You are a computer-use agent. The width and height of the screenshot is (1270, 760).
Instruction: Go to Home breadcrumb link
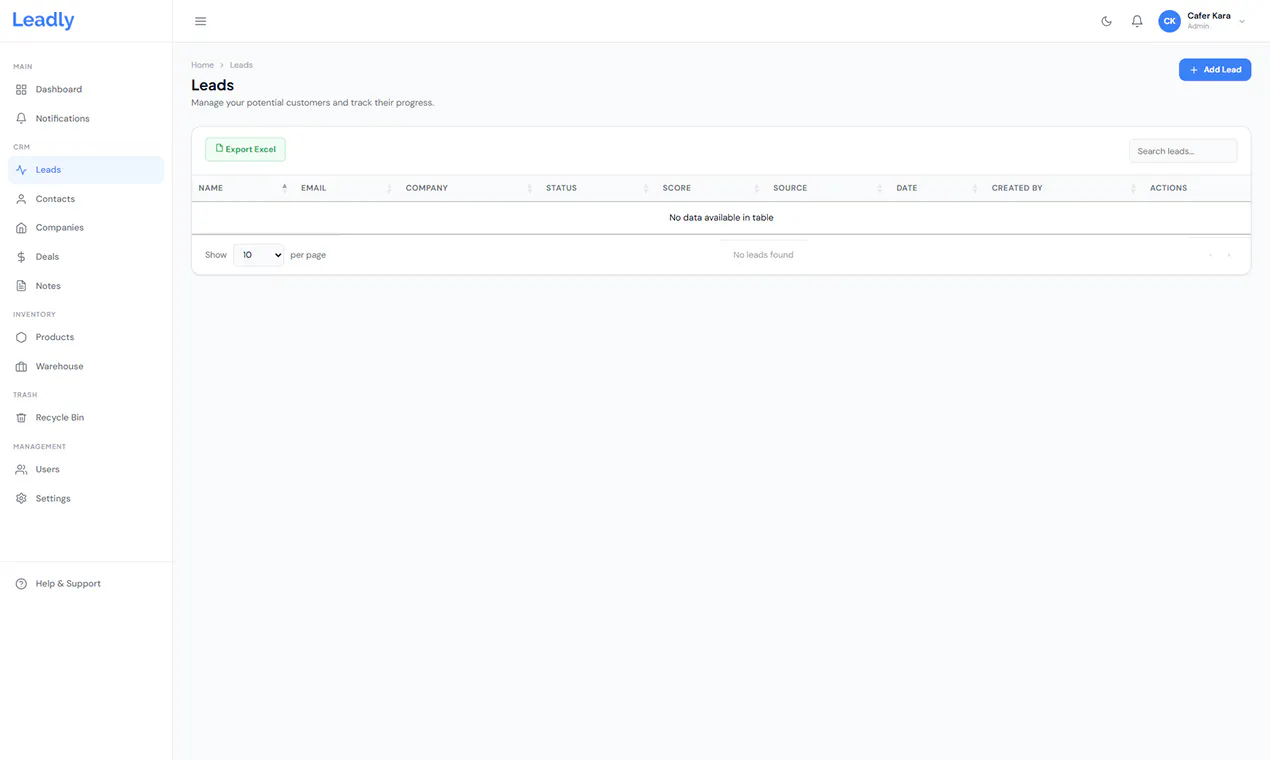[202, 65]
